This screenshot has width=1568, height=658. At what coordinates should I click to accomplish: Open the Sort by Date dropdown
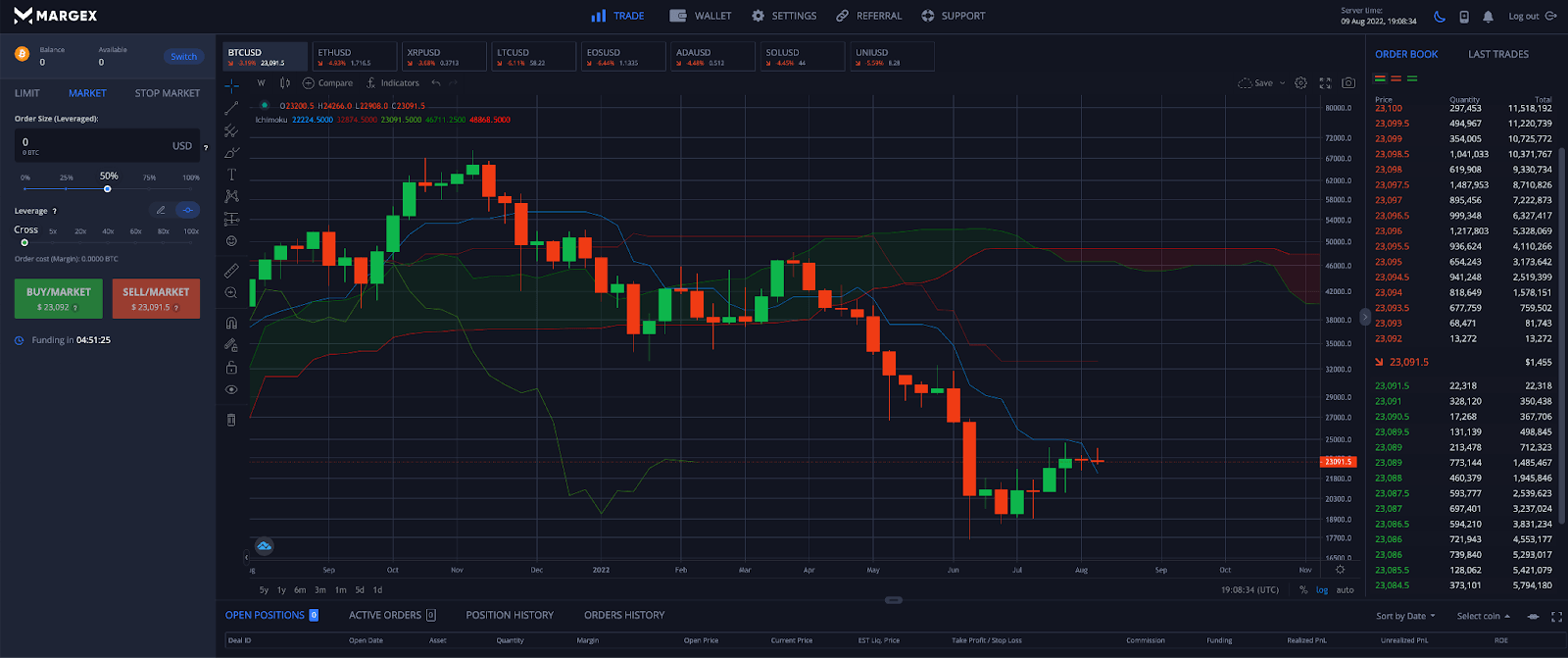tap(1405, 616)
